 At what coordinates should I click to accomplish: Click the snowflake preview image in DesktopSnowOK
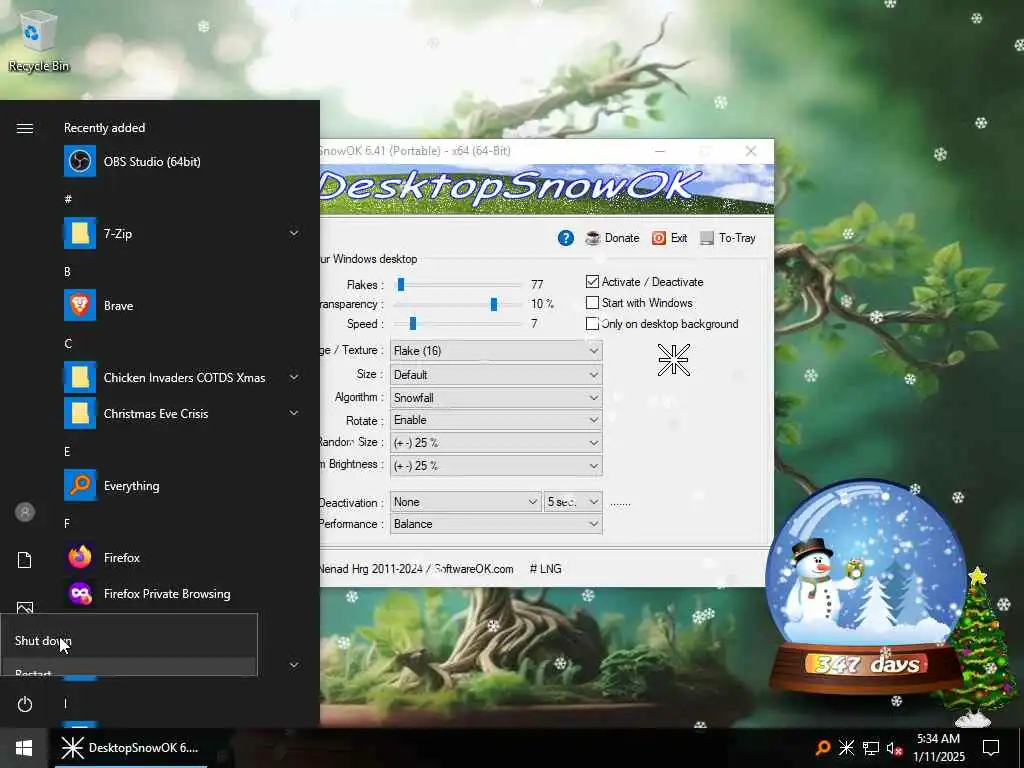(673, 360)
